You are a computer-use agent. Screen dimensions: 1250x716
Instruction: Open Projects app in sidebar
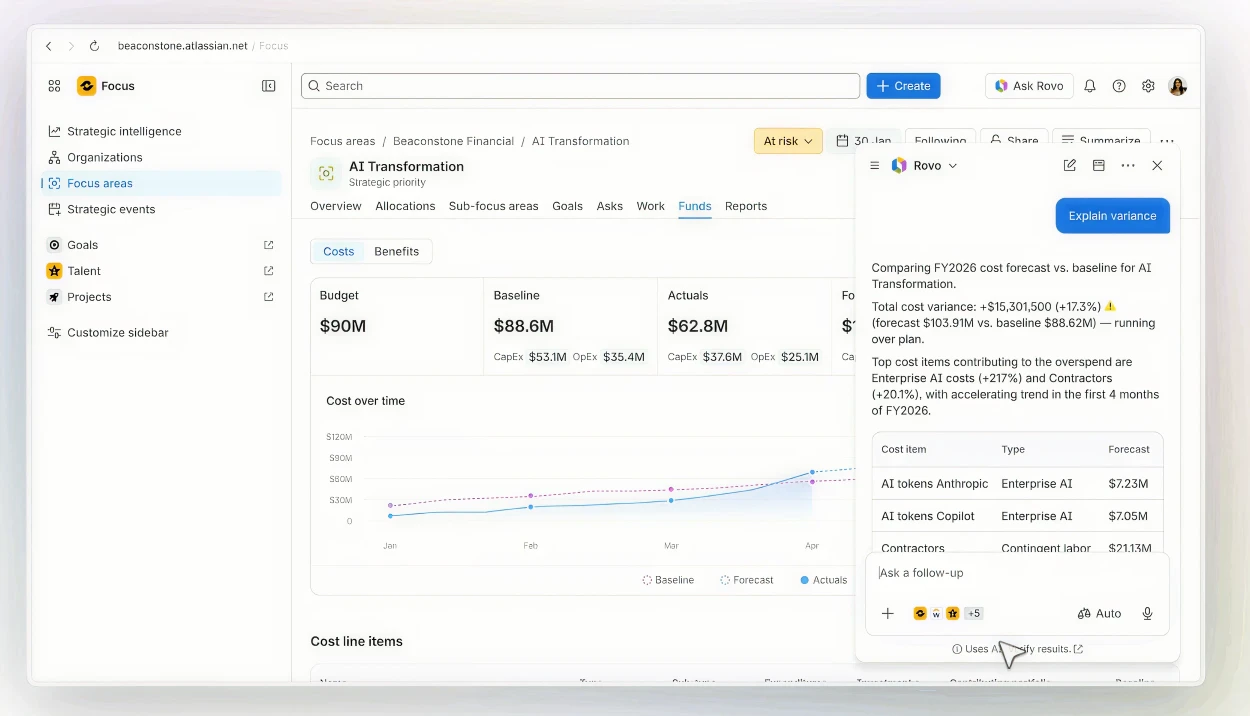click(88, 297)
